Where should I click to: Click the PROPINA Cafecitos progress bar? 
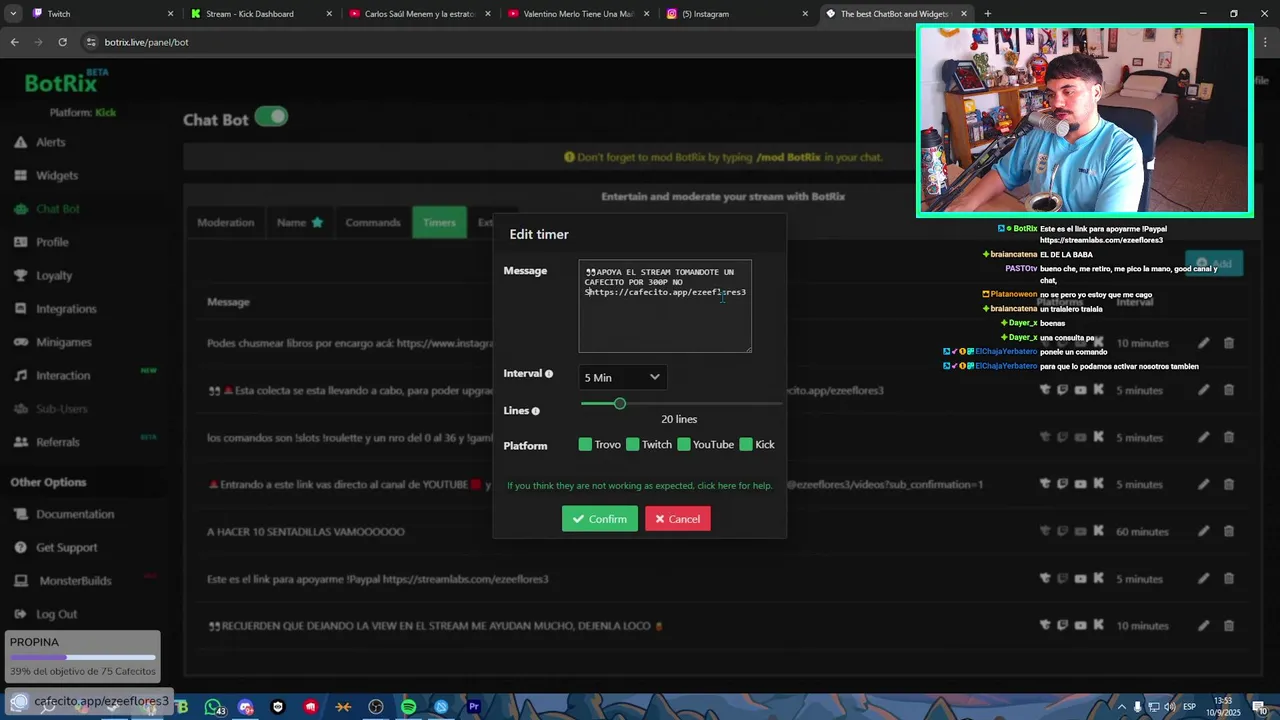point(83,658)
